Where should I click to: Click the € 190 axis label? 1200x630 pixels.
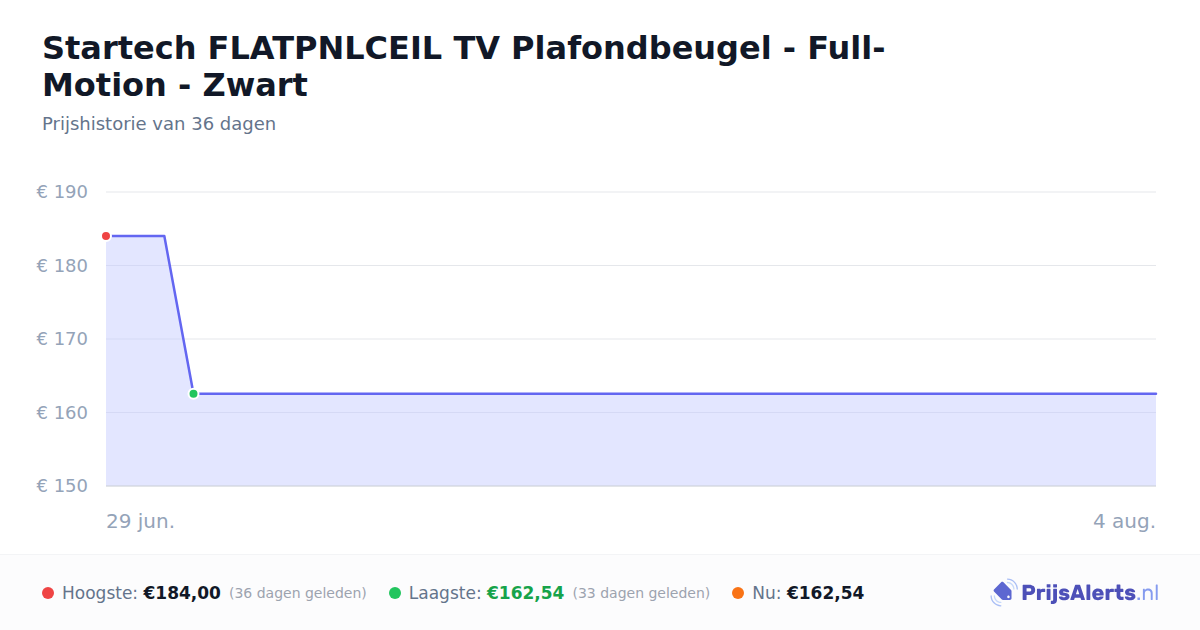62,192
